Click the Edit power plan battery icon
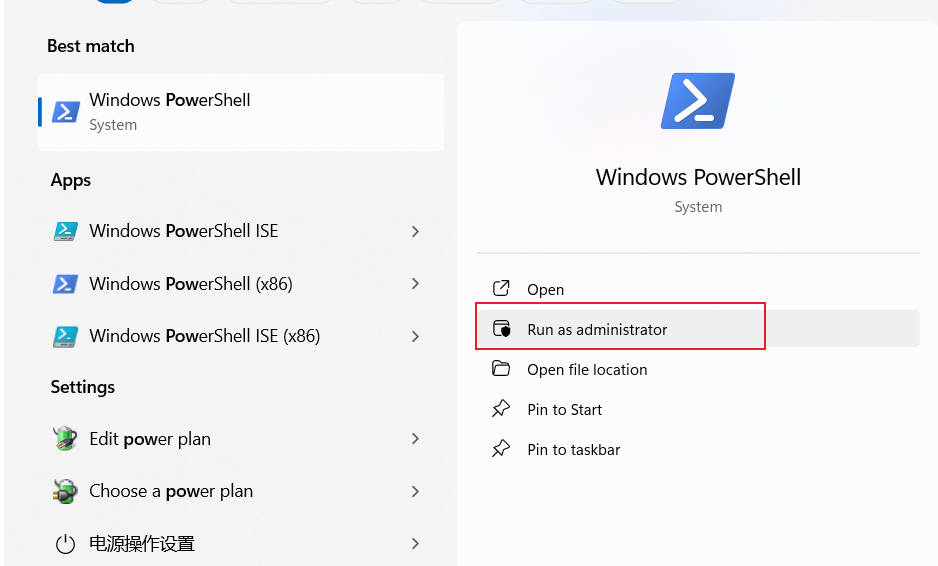This screenshot has width=938, height=566. (66, 439)
